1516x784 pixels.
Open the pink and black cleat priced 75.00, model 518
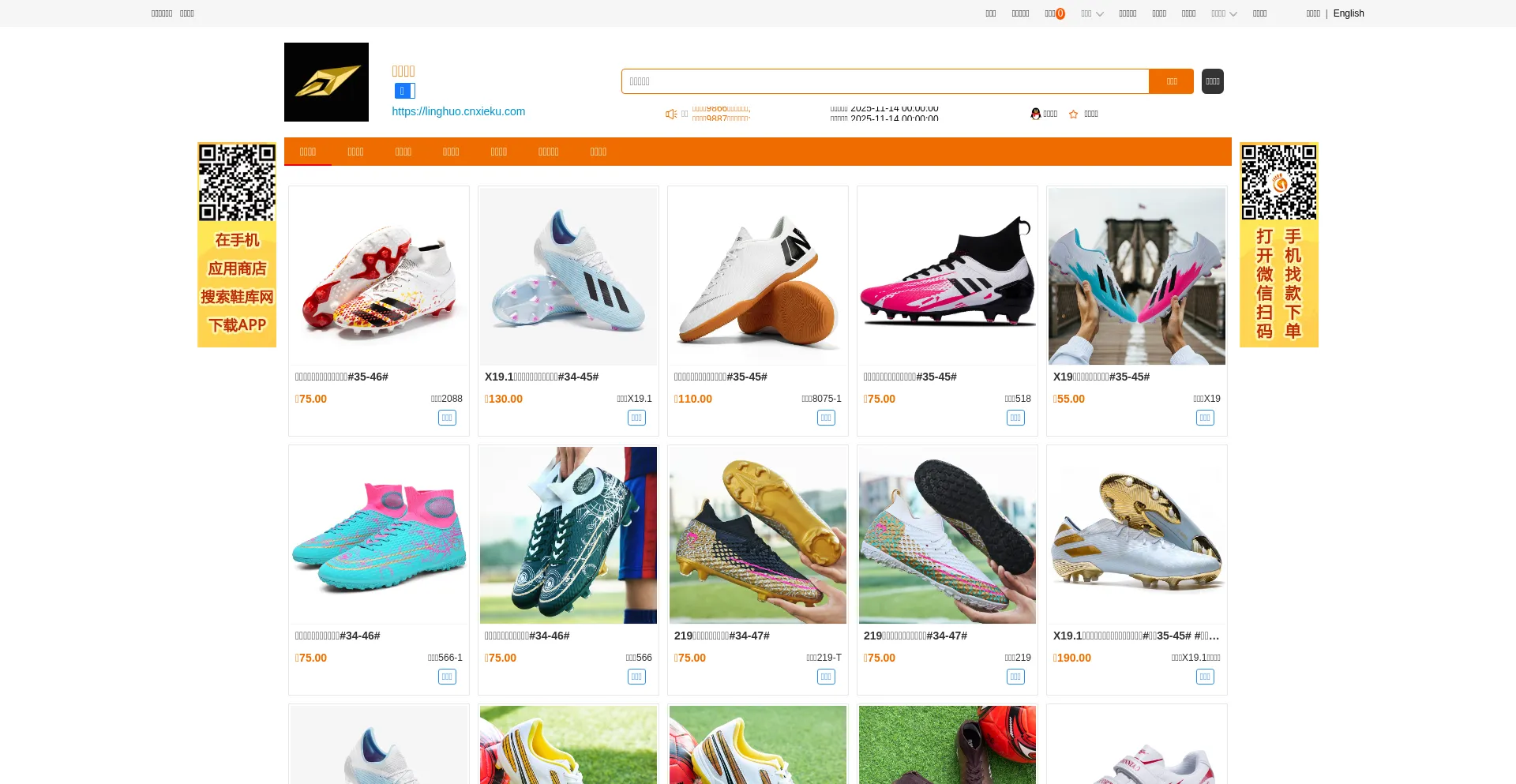947,276
